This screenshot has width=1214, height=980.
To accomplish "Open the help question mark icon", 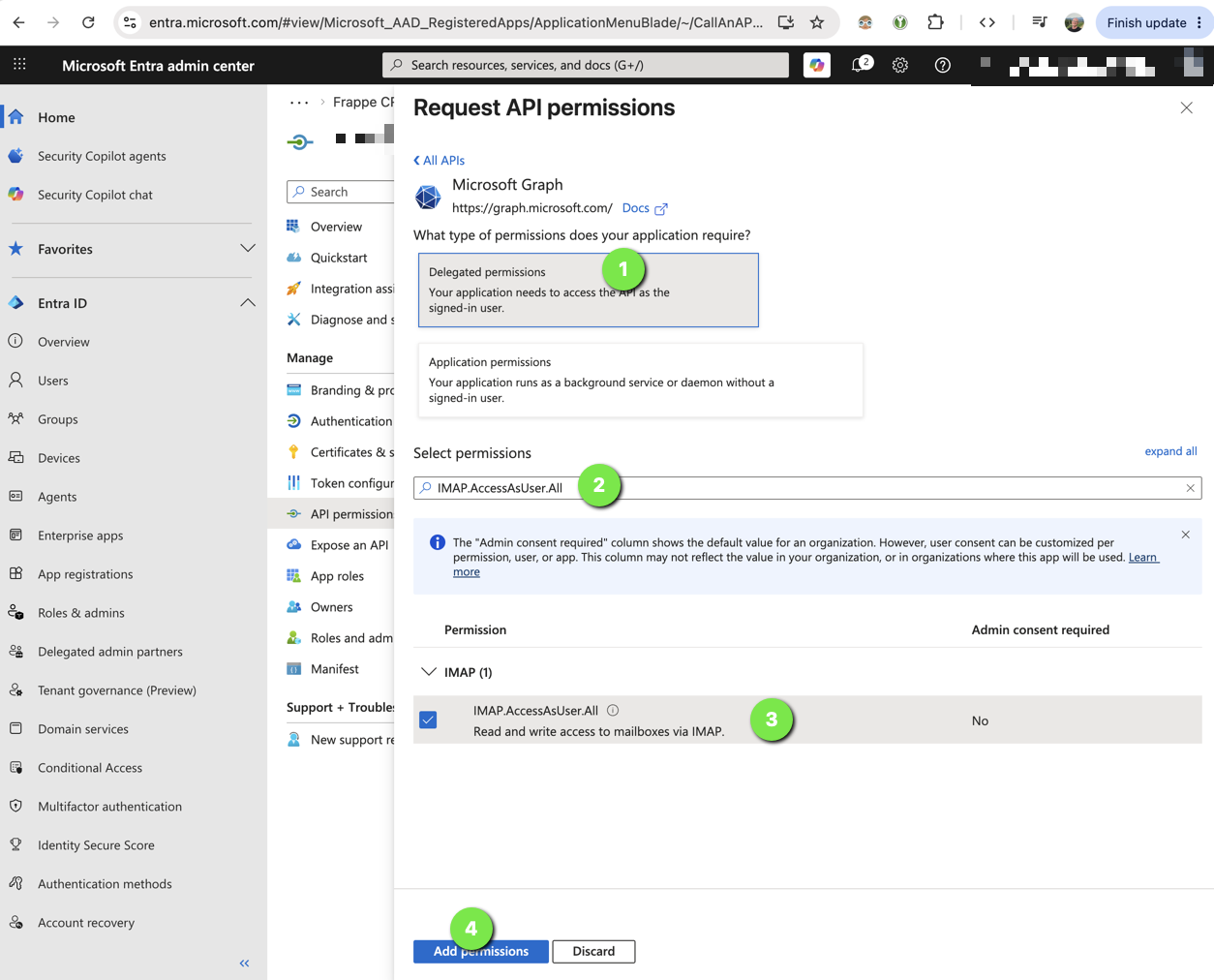I will click(x=942, y=65).
